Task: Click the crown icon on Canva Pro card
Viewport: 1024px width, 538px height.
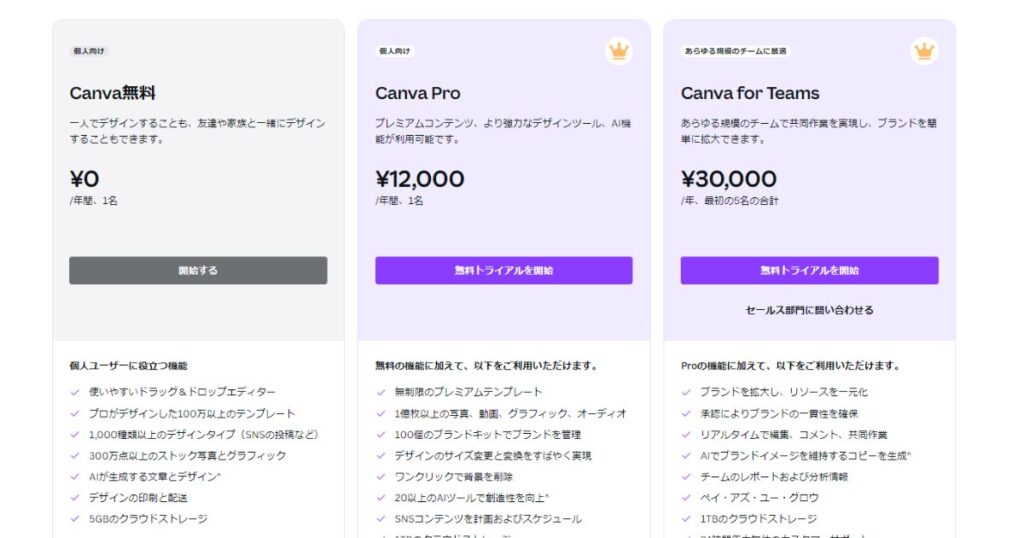Action: click(x=619, y=51)
